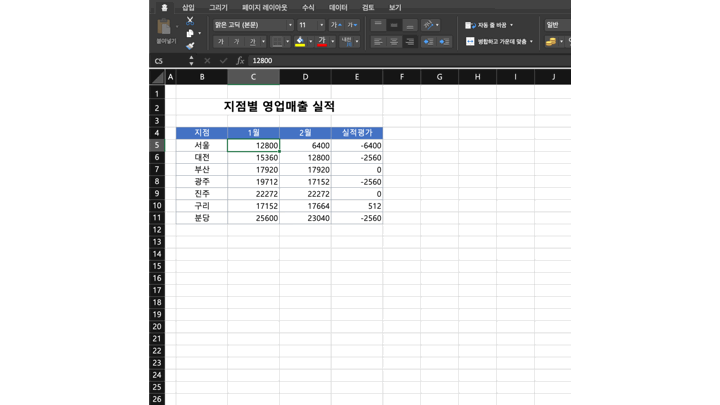This screenshot has width=720, height=405.
Task: Click accounting number format coins icon
Action: 551,42
